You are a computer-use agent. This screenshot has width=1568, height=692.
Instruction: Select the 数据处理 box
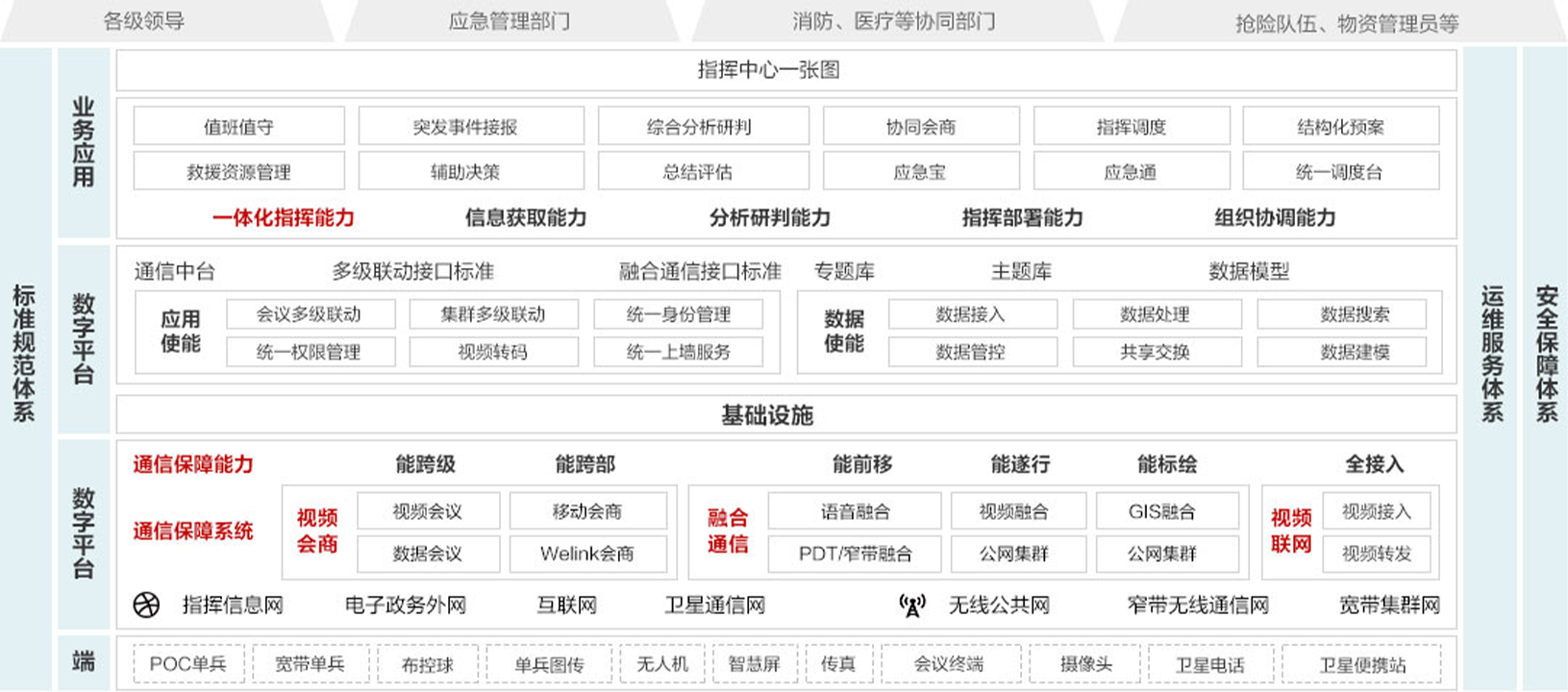[1157, 314]
